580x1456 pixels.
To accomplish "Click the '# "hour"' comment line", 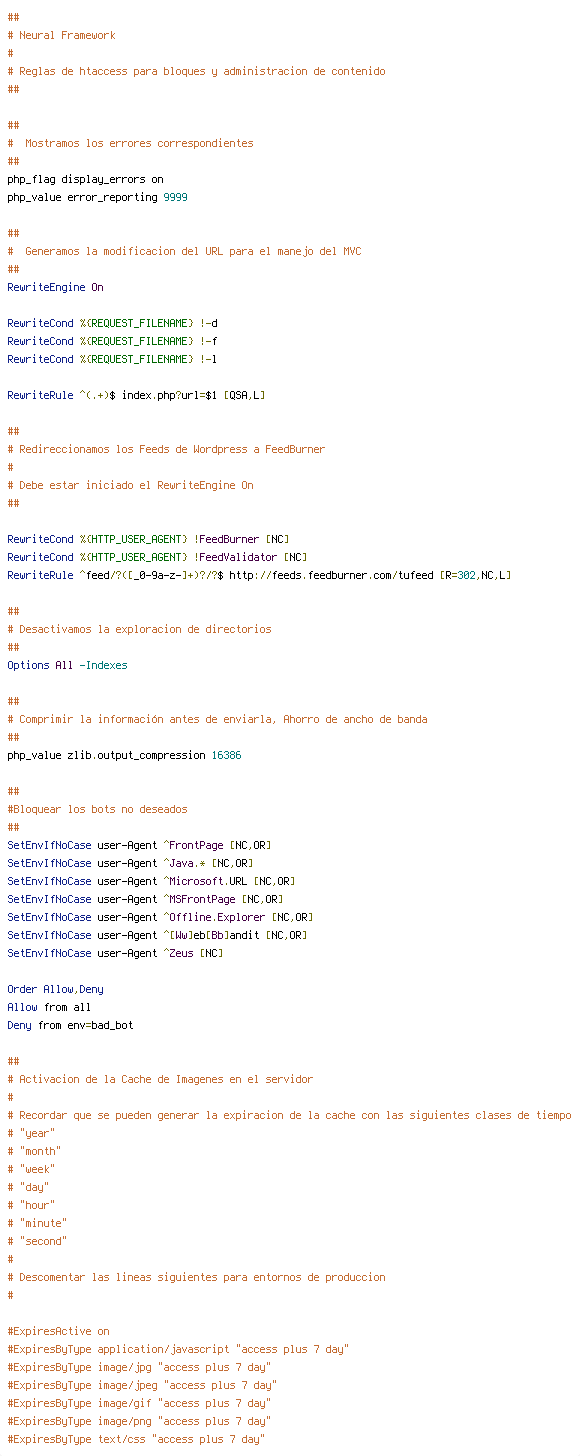I will click(x=31, y=1205).
